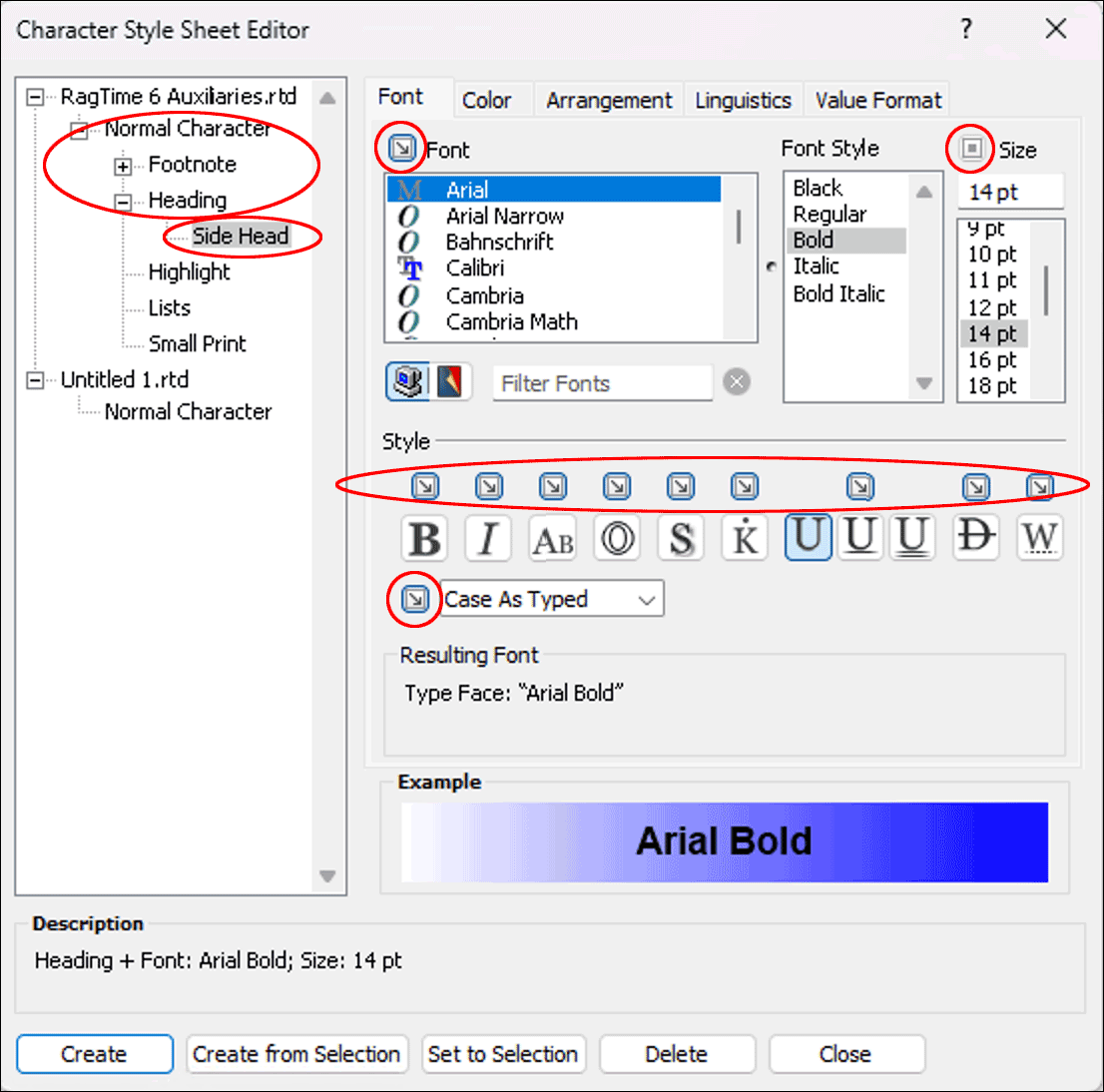Image resolution: width=1104 pixels, height=1092 pixels.
Task: Apply the Outline style icon
Action: pos(617,539)
